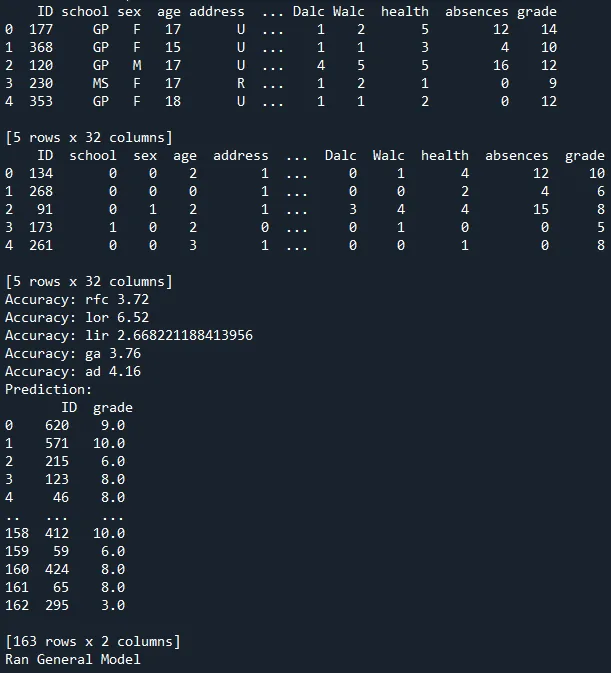Click the 'R' address value
This screenshot has height=673, width=611.
[x=241, y=83]
